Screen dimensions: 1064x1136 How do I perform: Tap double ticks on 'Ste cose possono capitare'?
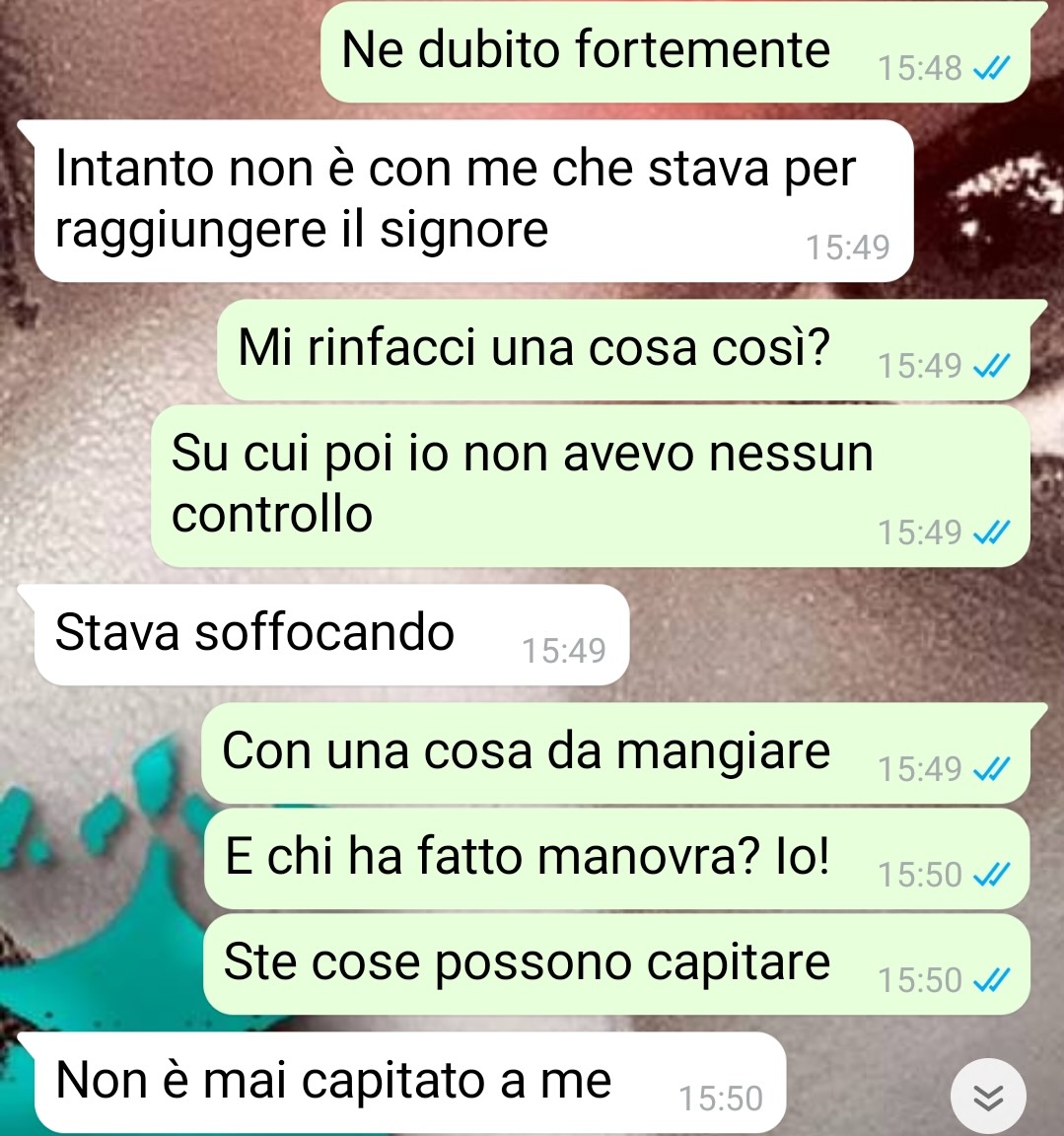coord(992,981)
